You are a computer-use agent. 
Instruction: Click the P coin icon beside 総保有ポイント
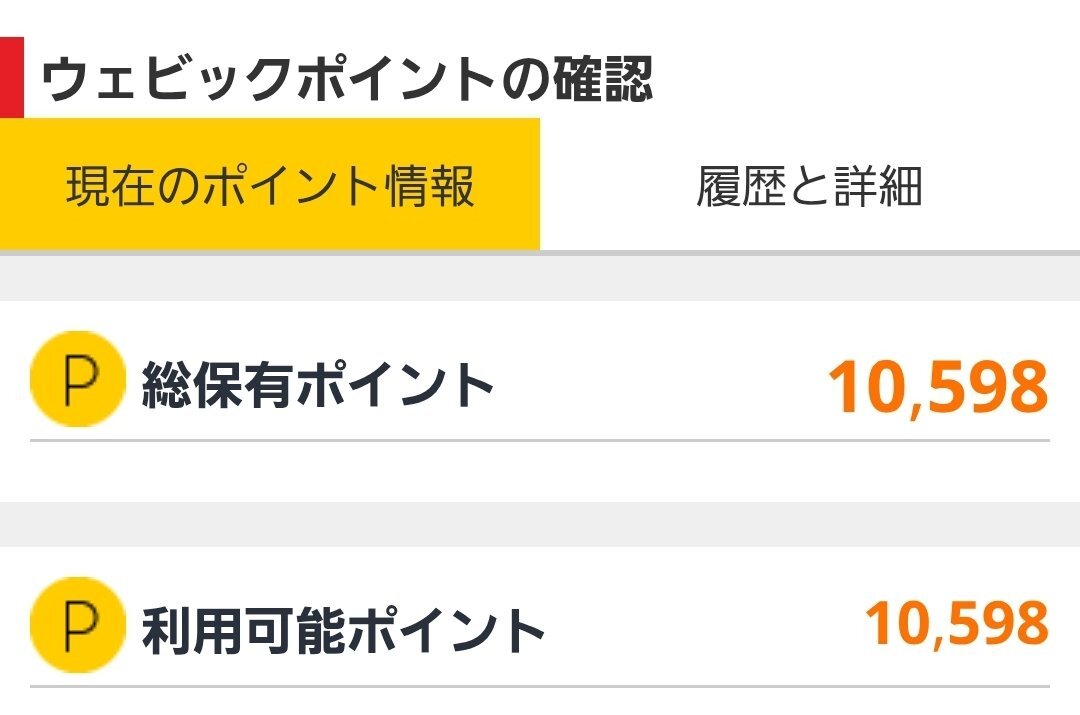click(78, 378)
